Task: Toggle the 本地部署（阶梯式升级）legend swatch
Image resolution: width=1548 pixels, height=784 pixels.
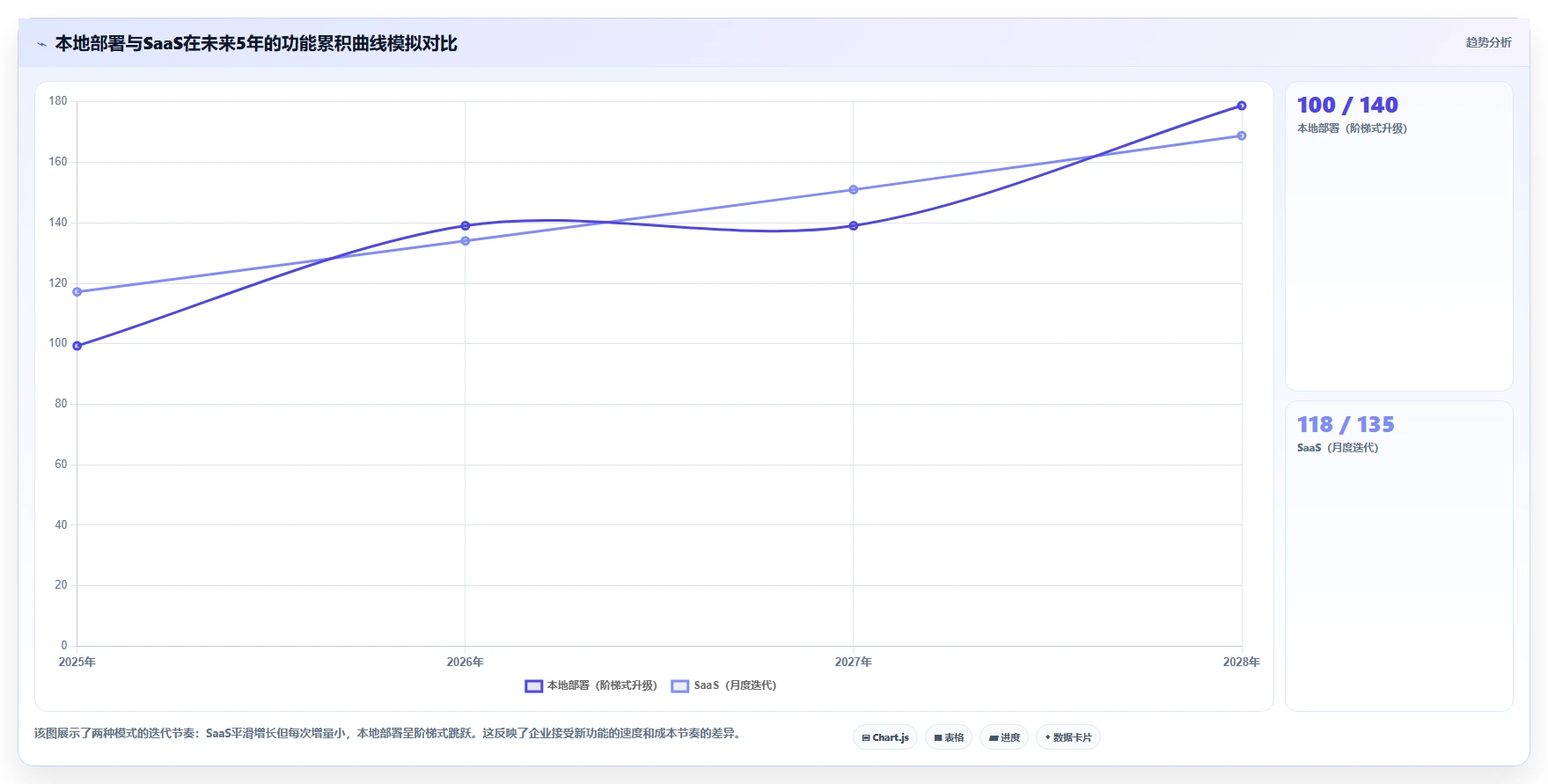Action: [x=533, y=686]
